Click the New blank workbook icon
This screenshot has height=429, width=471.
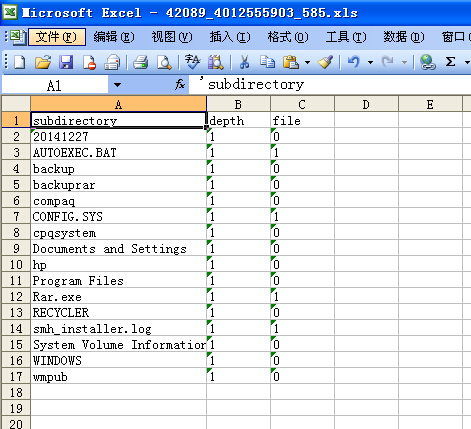tap(19, 62)
